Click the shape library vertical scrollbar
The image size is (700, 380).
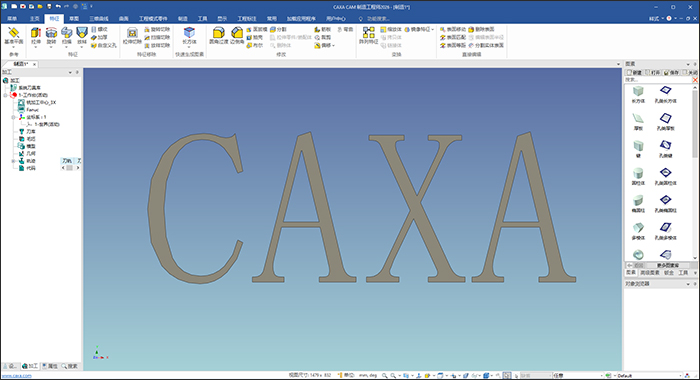coord(695,173)
